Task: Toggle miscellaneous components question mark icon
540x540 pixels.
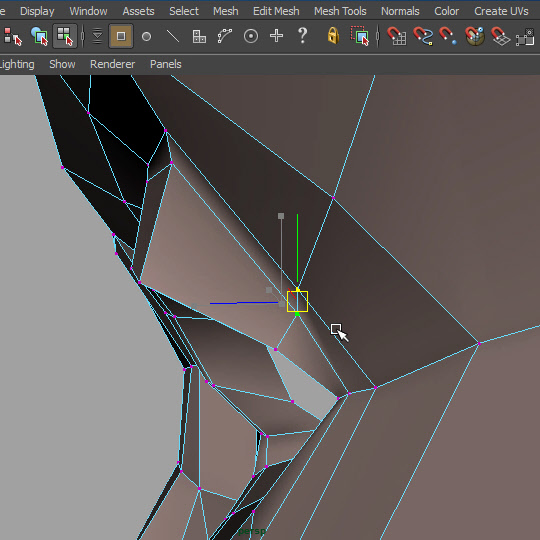Action: tap(302, 36)
